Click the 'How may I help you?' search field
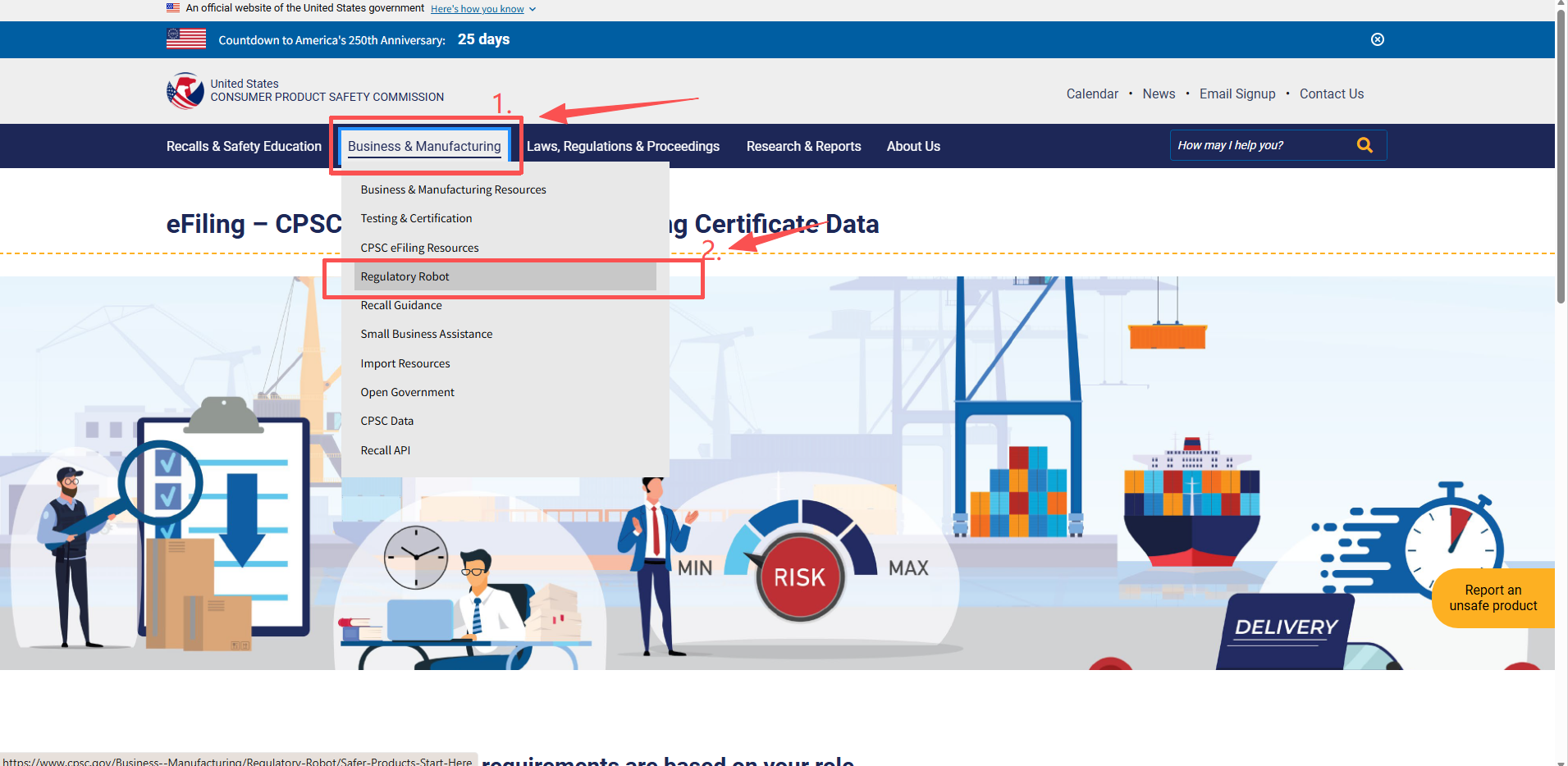This screenshot has height=766, width=1568. pyautogui.click(x=1262, y=145)
